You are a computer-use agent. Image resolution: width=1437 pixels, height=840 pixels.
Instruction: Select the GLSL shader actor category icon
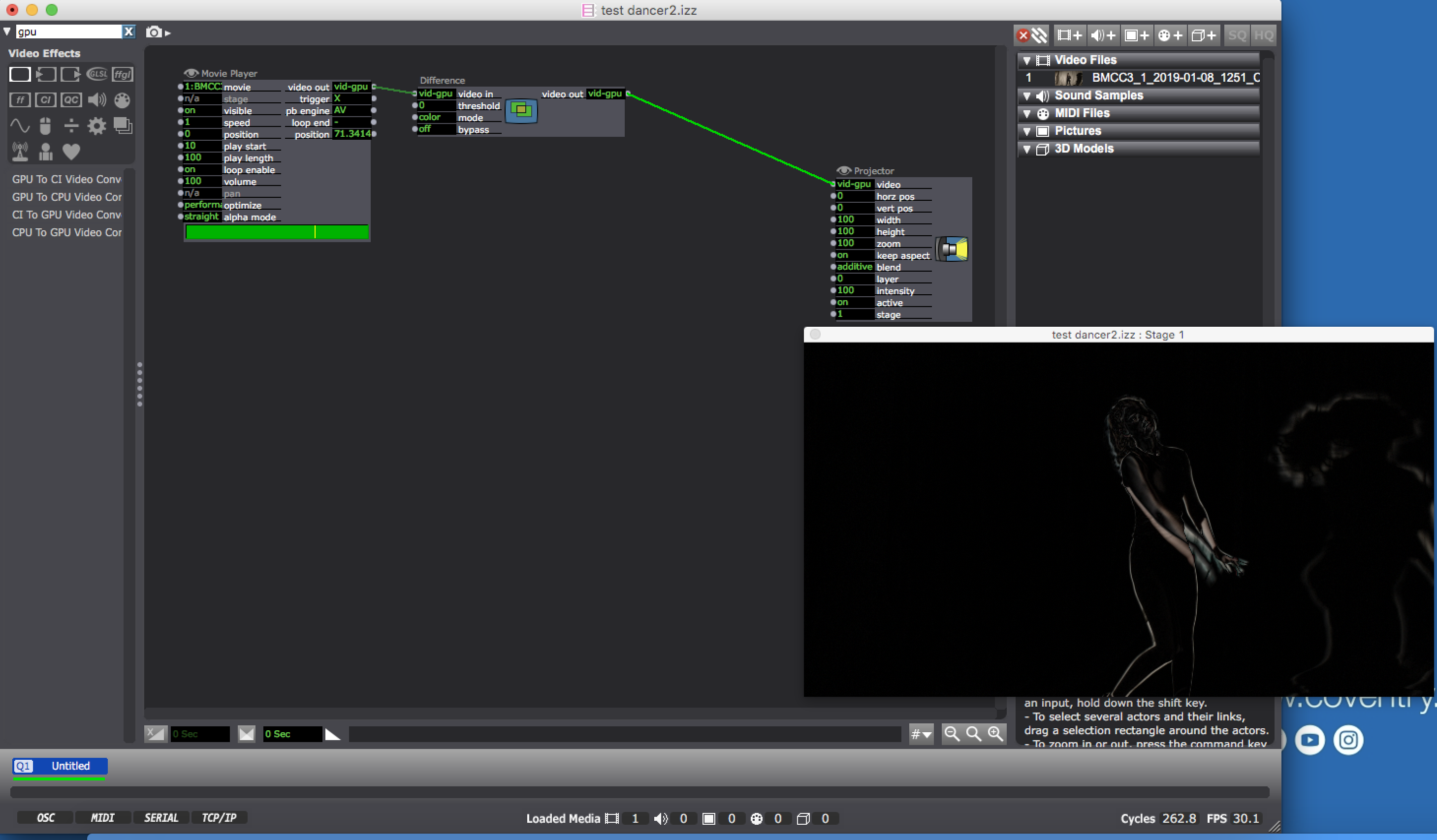[x=97, y=74]
